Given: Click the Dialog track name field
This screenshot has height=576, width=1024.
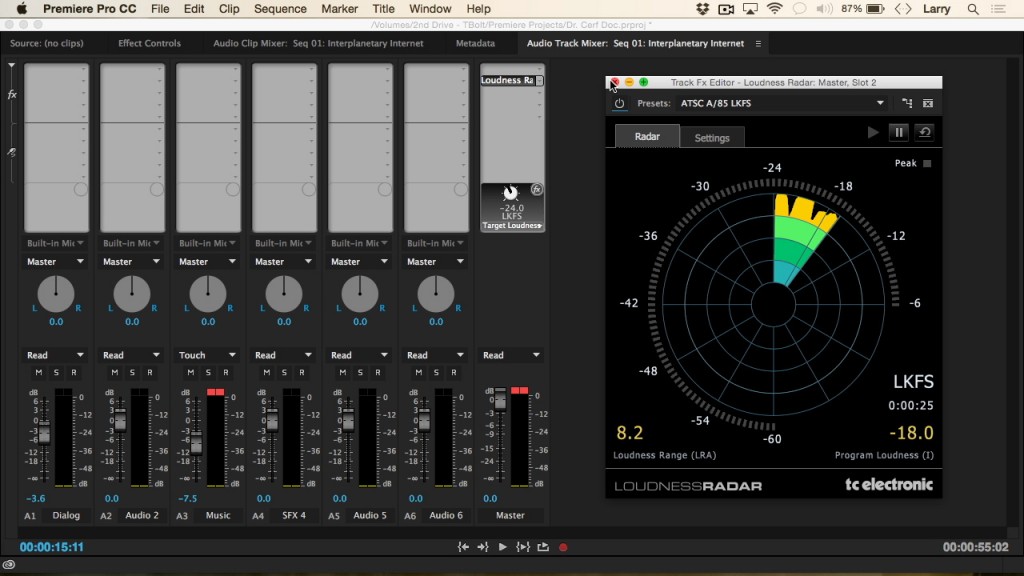Looking at the screenshot, I should [66, 515].
